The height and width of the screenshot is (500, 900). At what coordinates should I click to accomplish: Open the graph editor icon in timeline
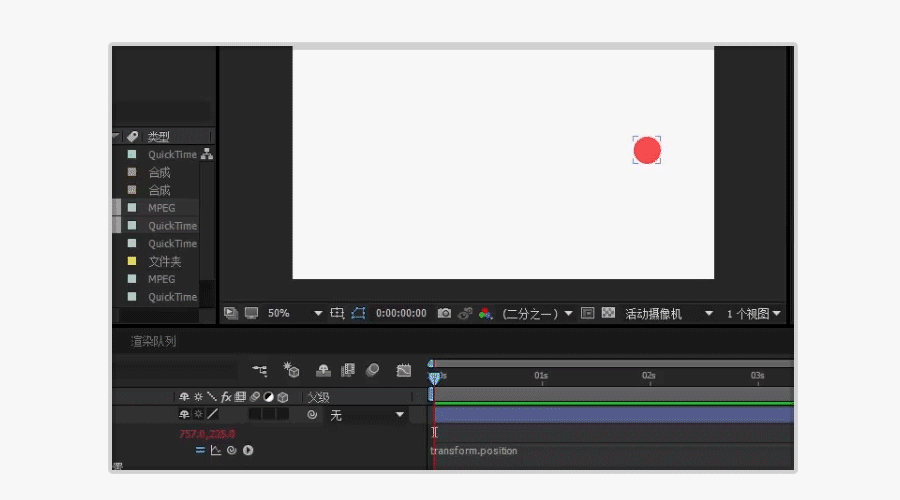coord(403,371)
